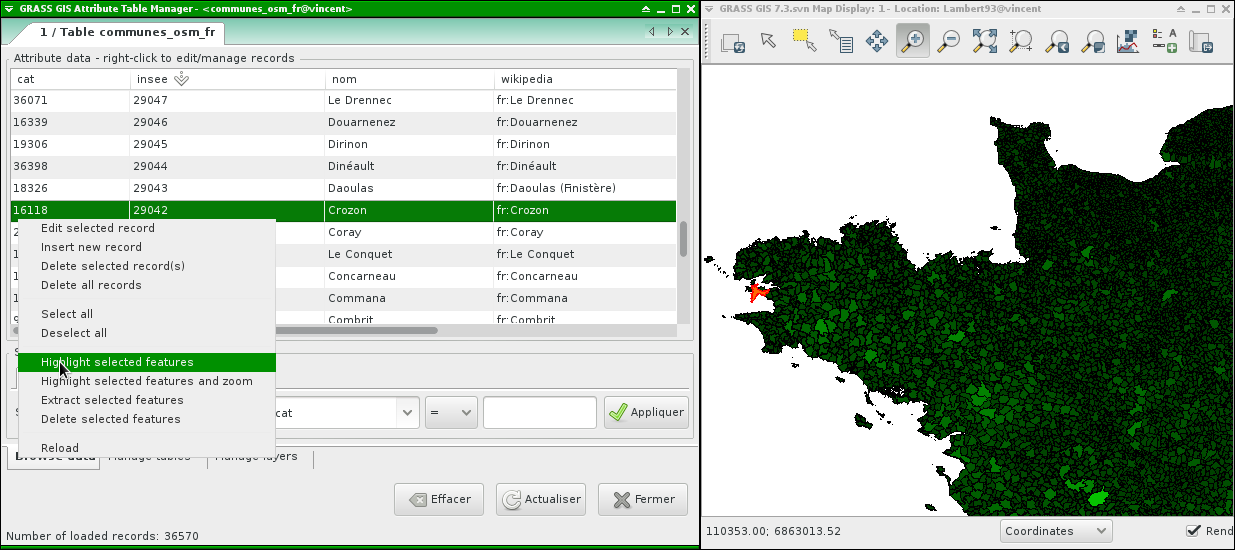Select the Le Drennec row
This screenshot has width=1235, height=550.
pos(344,100)
